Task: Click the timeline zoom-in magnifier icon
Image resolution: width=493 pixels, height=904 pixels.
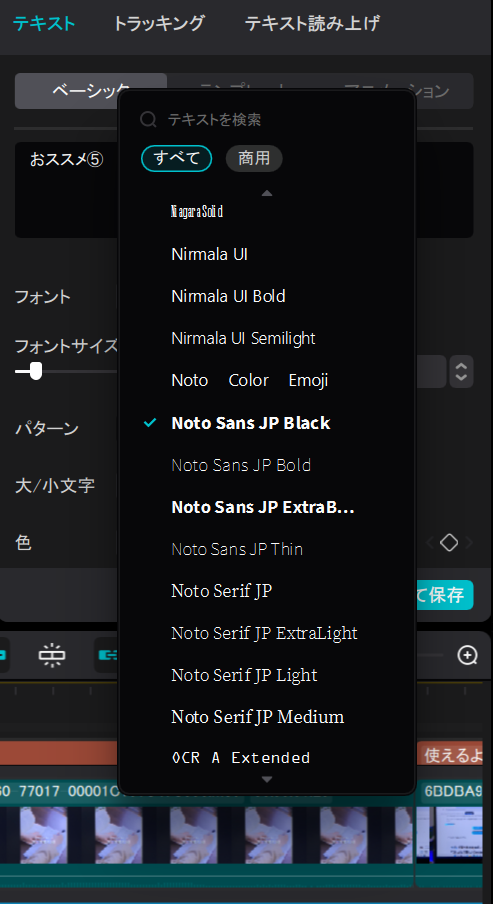Action: point(467,655)
